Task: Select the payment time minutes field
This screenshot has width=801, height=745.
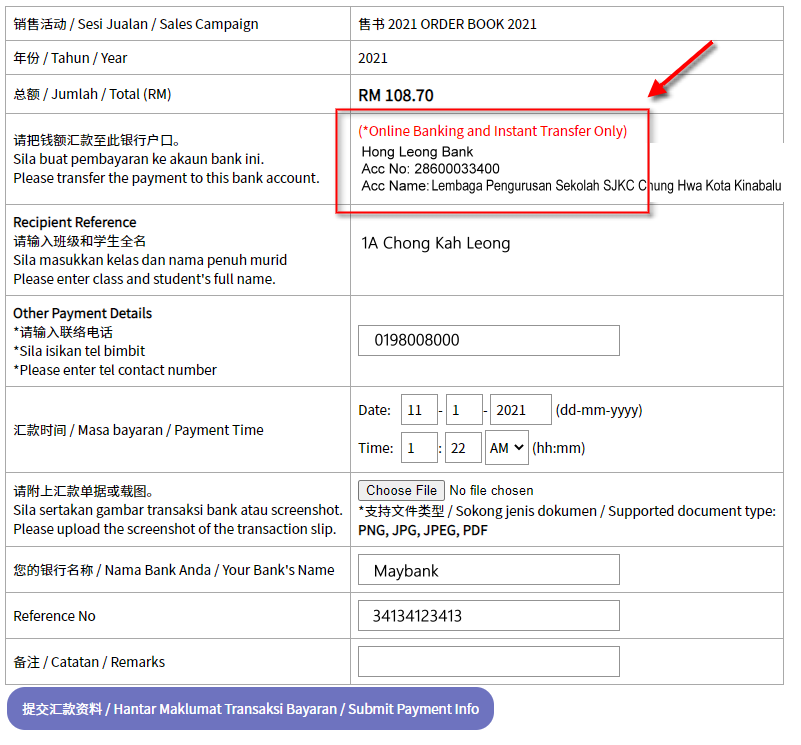Action: point(463,448)
